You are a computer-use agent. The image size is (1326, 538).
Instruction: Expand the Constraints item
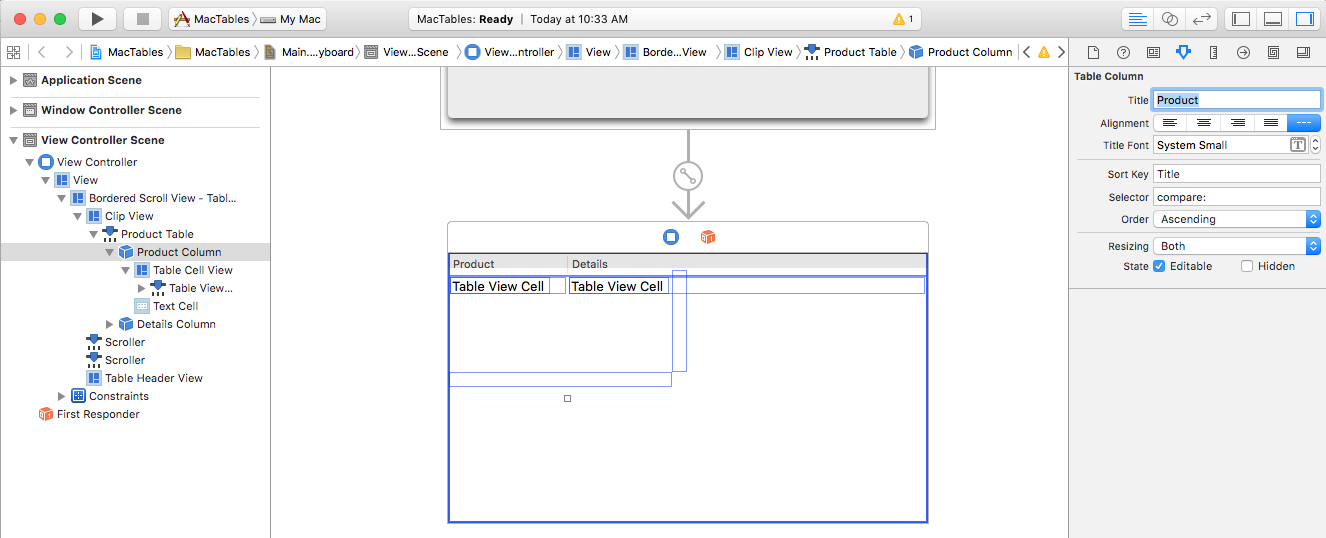[62, 396]
